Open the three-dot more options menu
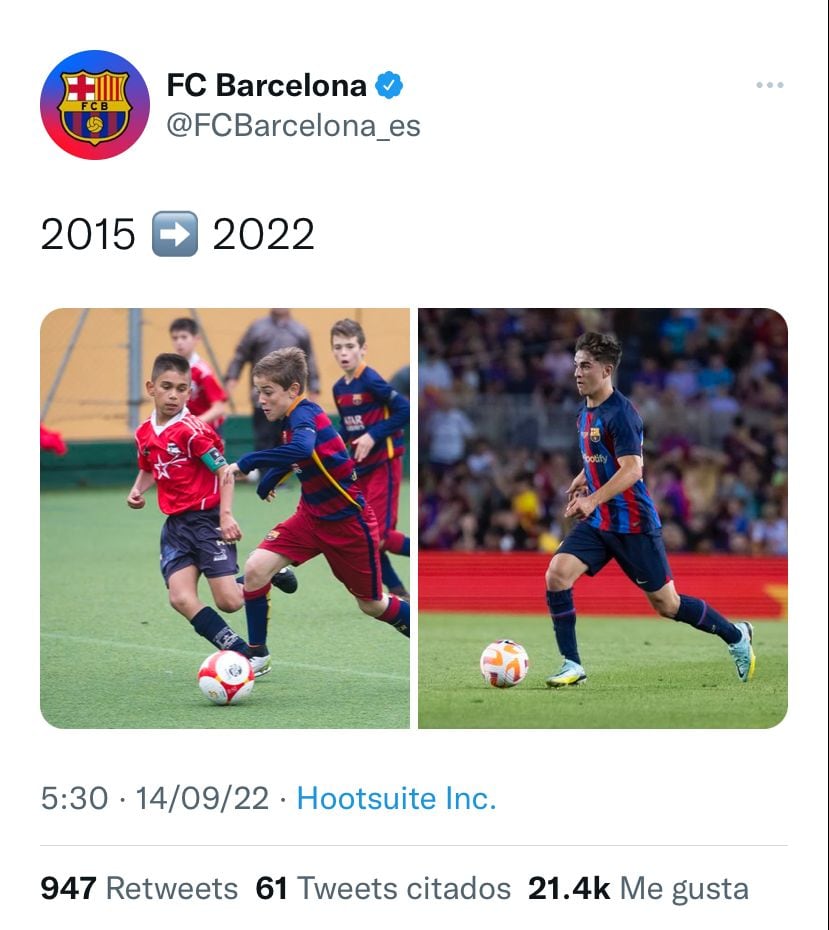The height and width of the screenshot is (930, 829). tap(769, 86)
